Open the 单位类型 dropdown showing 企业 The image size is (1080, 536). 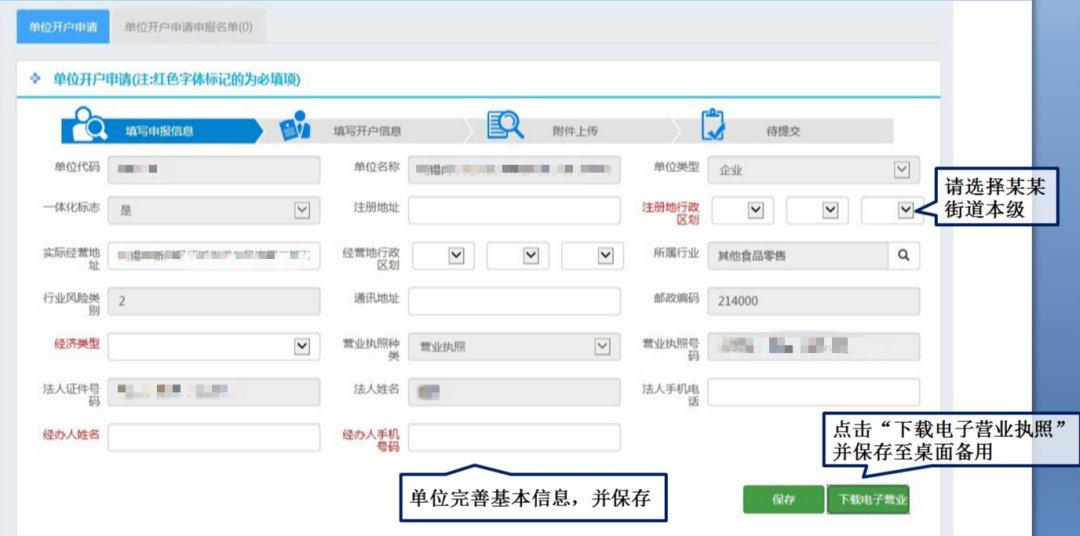(813, 170)
